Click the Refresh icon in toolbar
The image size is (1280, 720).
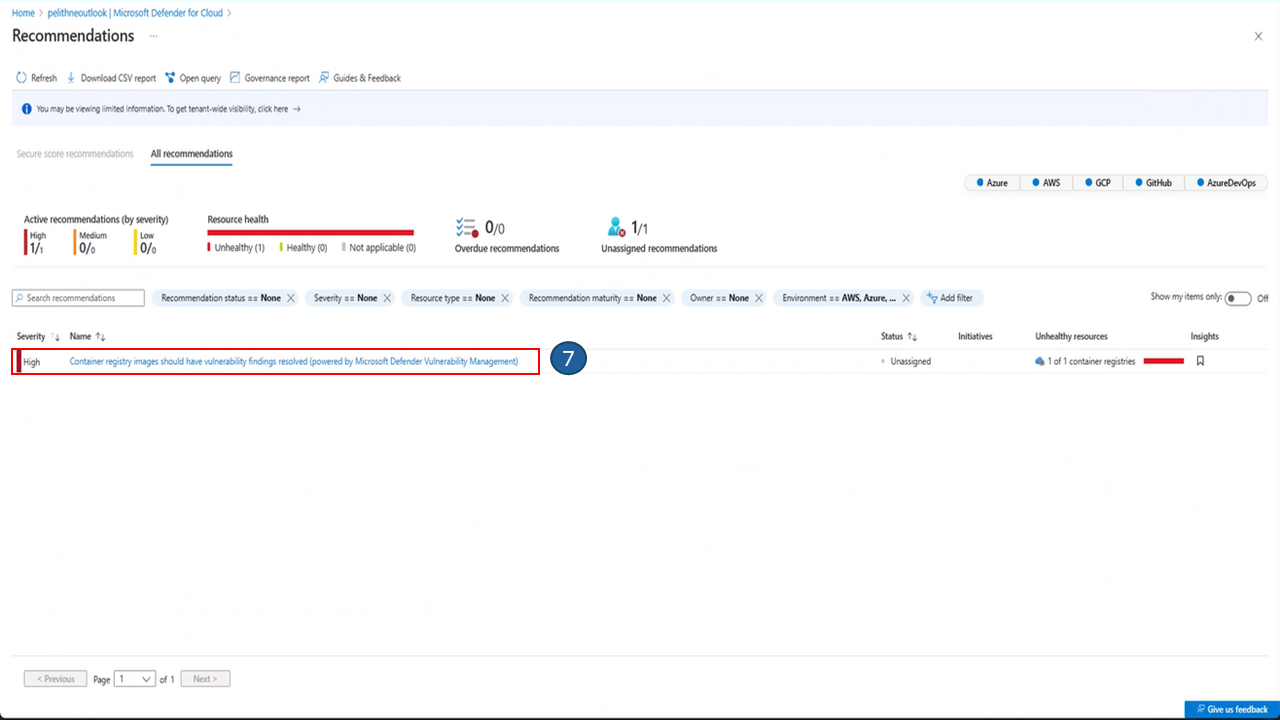coord(21,78)
